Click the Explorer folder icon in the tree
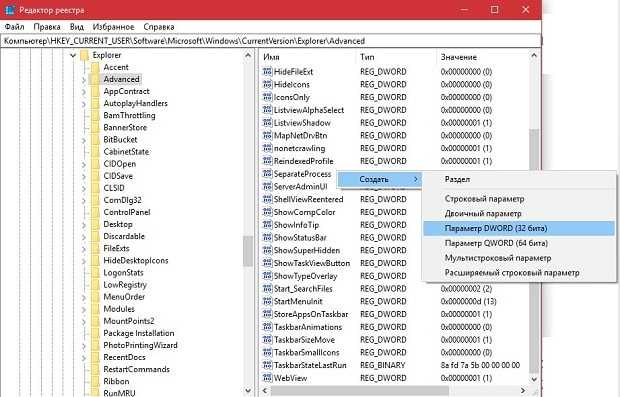The image size is (620, 397). [x=84, y=55]
